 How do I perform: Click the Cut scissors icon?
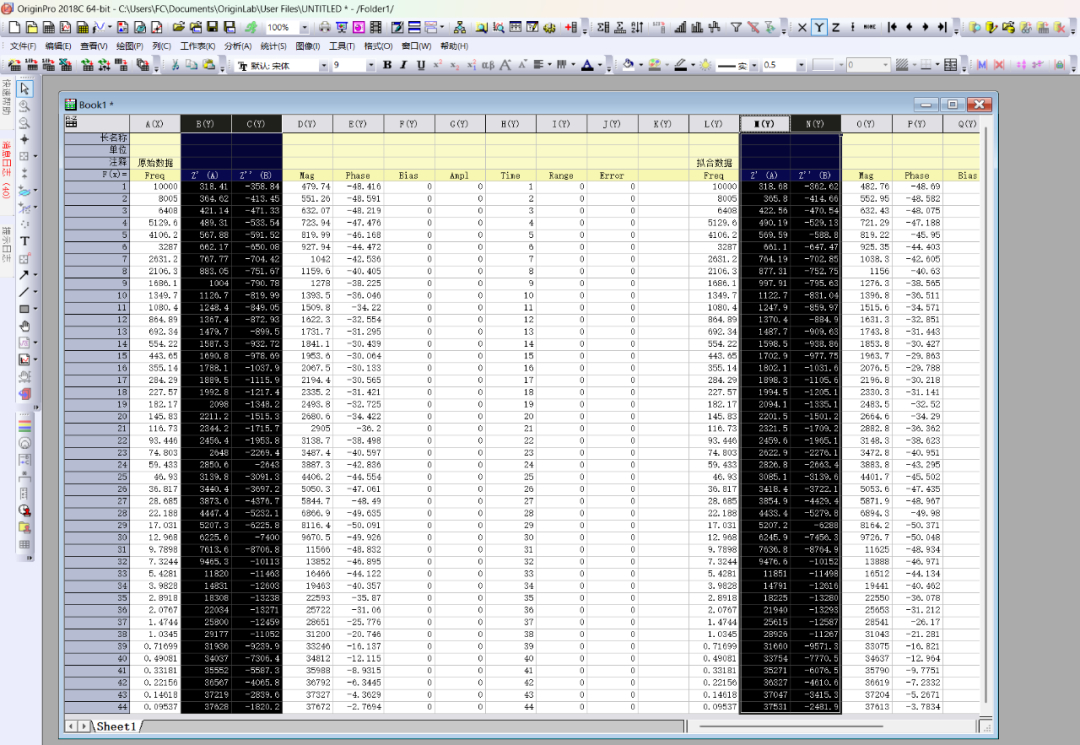tap(175, 65)
